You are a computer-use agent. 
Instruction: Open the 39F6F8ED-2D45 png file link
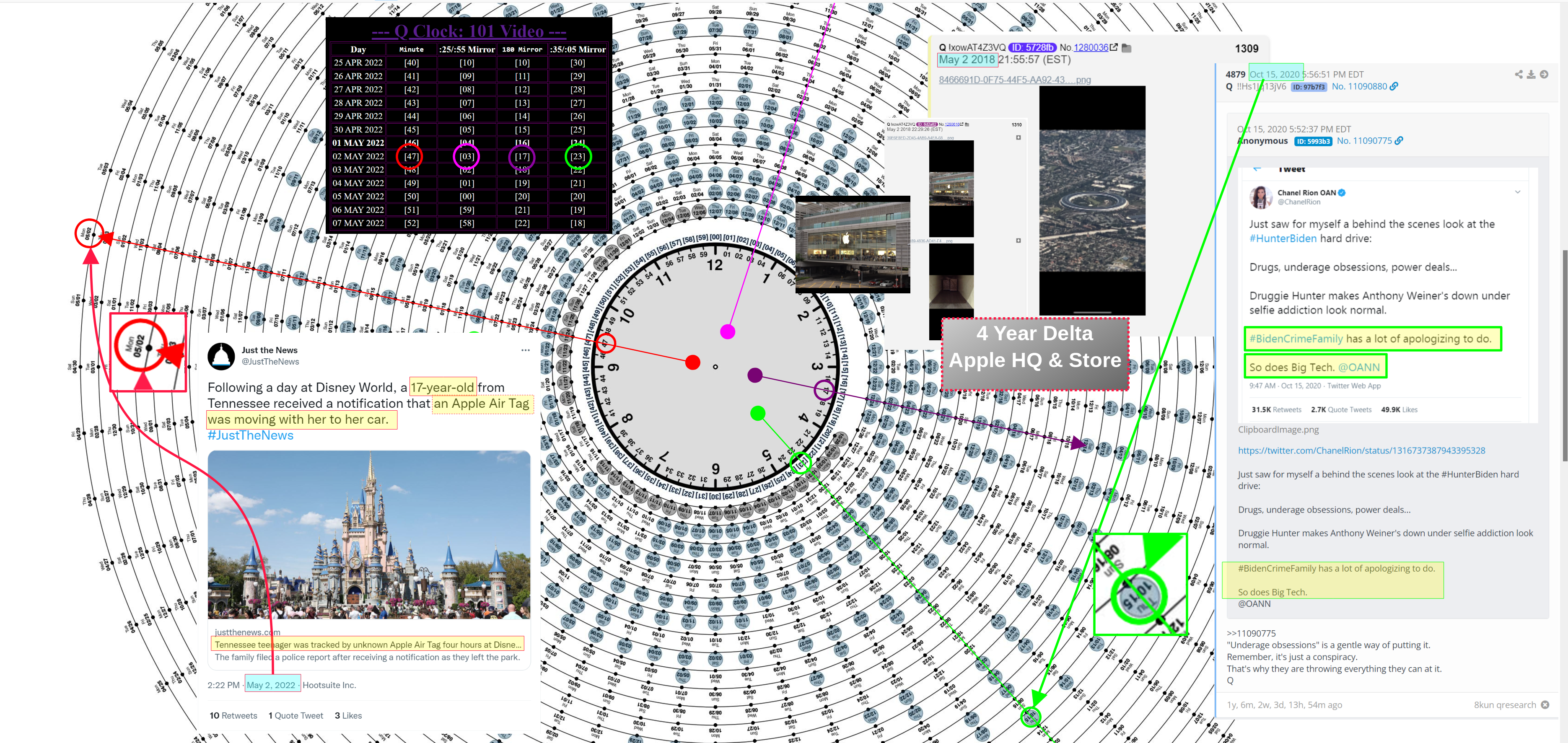[x=920, y=137]
